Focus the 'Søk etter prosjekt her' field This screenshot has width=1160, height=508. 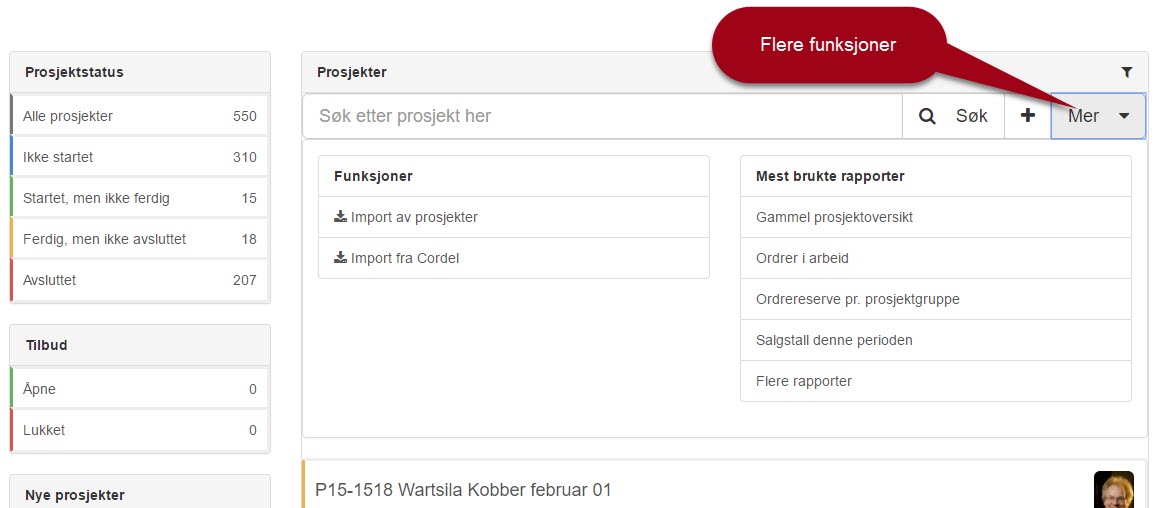[x=602, y=116]
